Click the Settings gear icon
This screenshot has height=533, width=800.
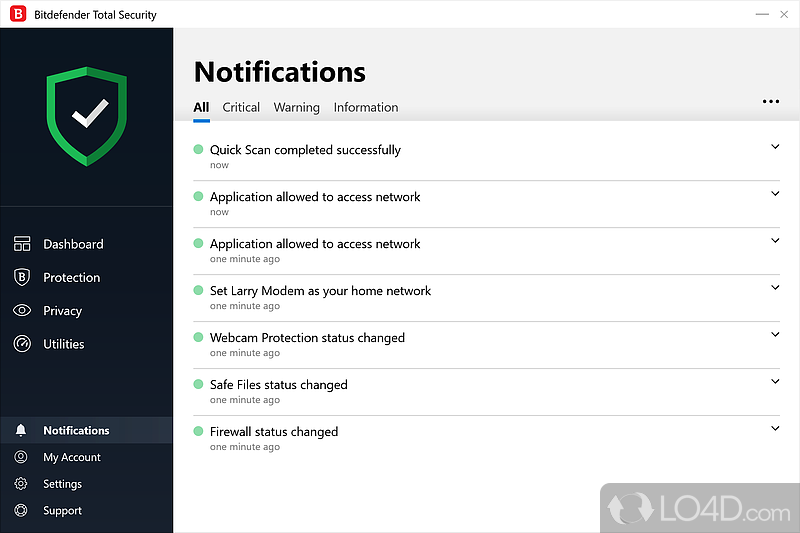21,484
